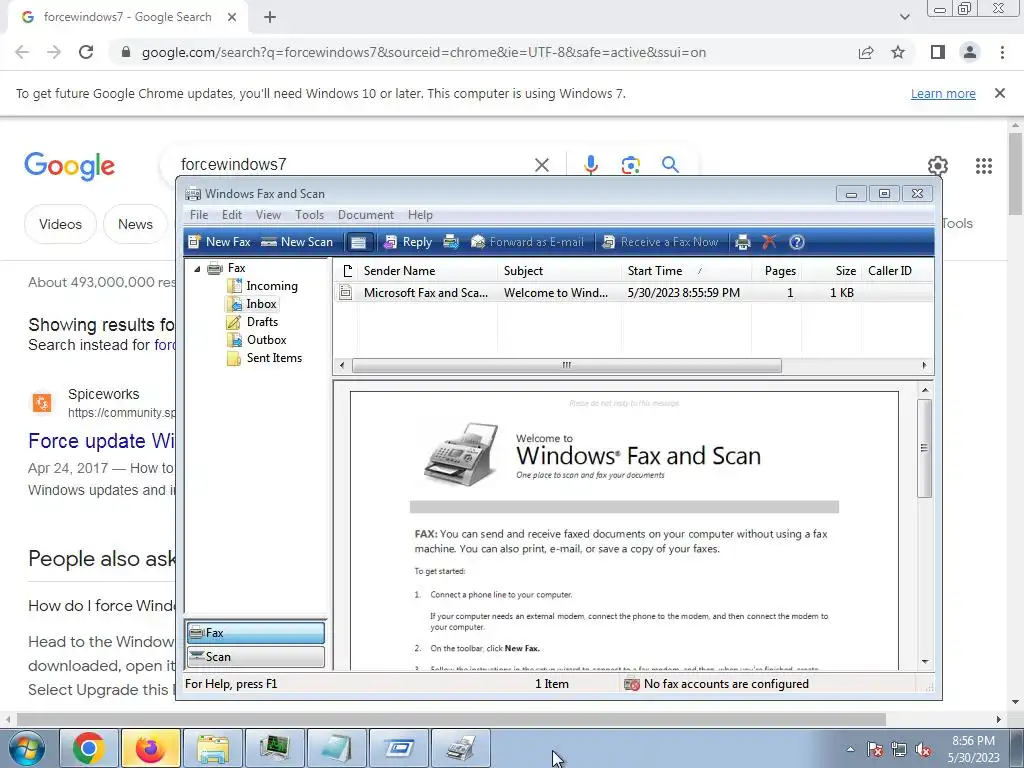
Task: Toggle the preview pane toolbar icon
Action: pyautogui.click(x=359, y=242)
